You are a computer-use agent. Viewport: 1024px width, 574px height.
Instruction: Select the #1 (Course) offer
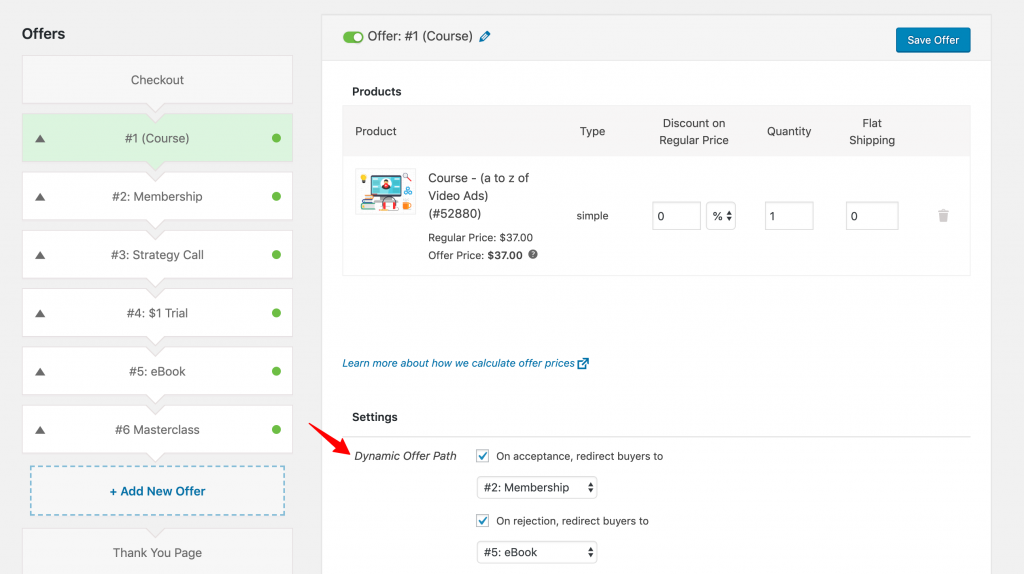tap(157, 138)
